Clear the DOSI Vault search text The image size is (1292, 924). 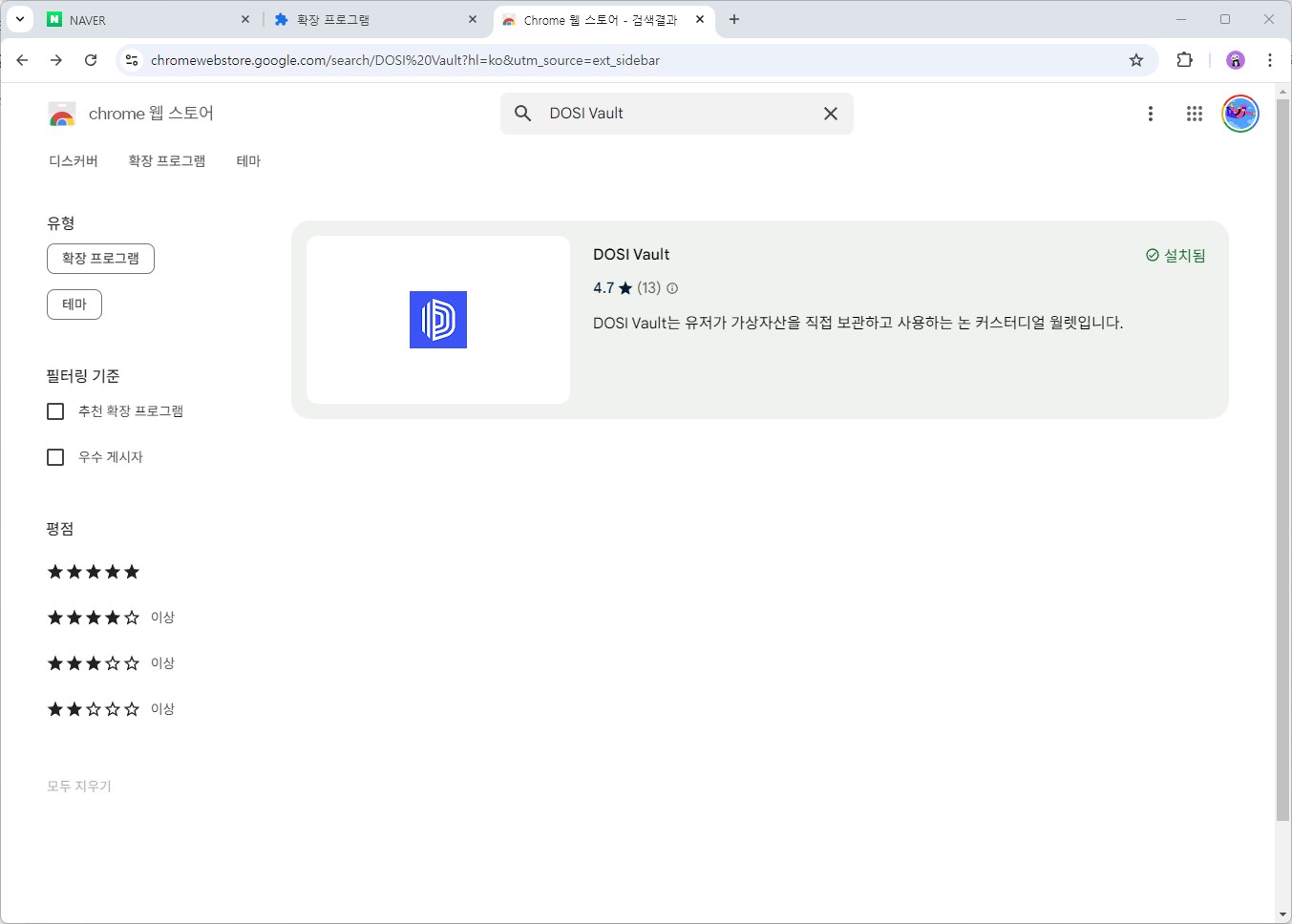point(831,114)
